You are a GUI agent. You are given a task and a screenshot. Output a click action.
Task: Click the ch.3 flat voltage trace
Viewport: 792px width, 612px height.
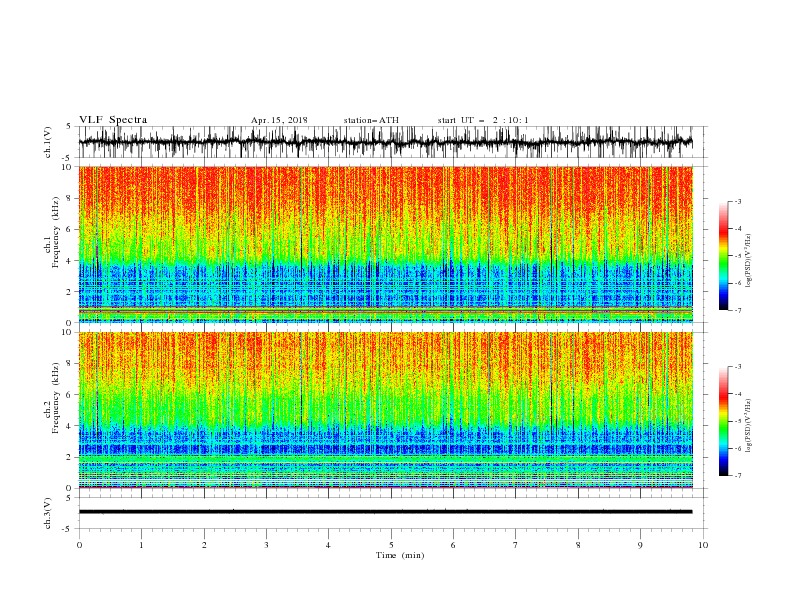point(385,512)
